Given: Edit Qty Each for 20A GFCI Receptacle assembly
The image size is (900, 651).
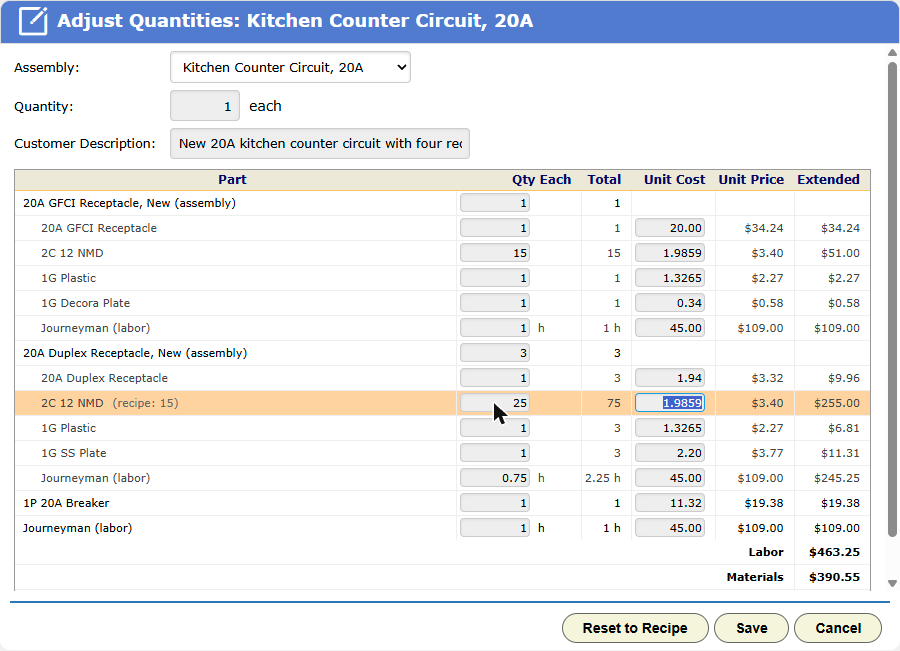Looking at the screenshot, I should 495,203.
